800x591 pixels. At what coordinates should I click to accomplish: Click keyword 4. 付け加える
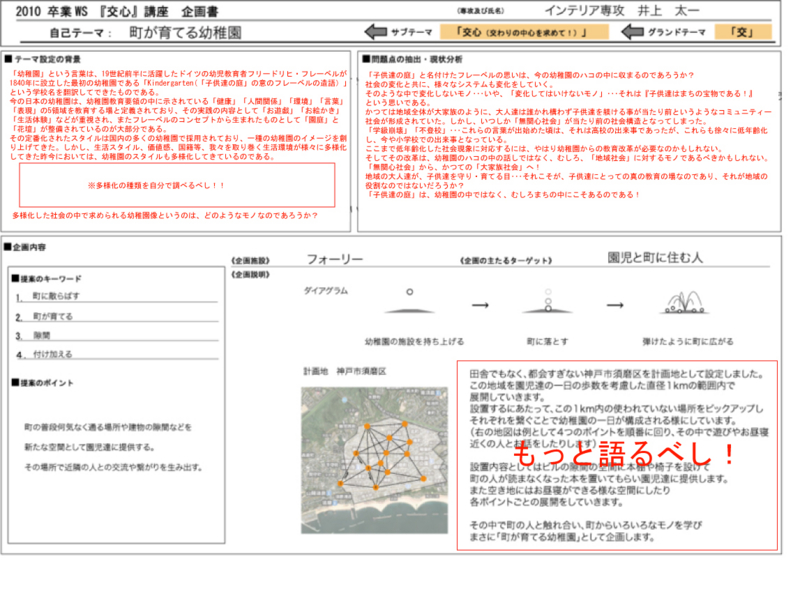[x=44, y=354]
